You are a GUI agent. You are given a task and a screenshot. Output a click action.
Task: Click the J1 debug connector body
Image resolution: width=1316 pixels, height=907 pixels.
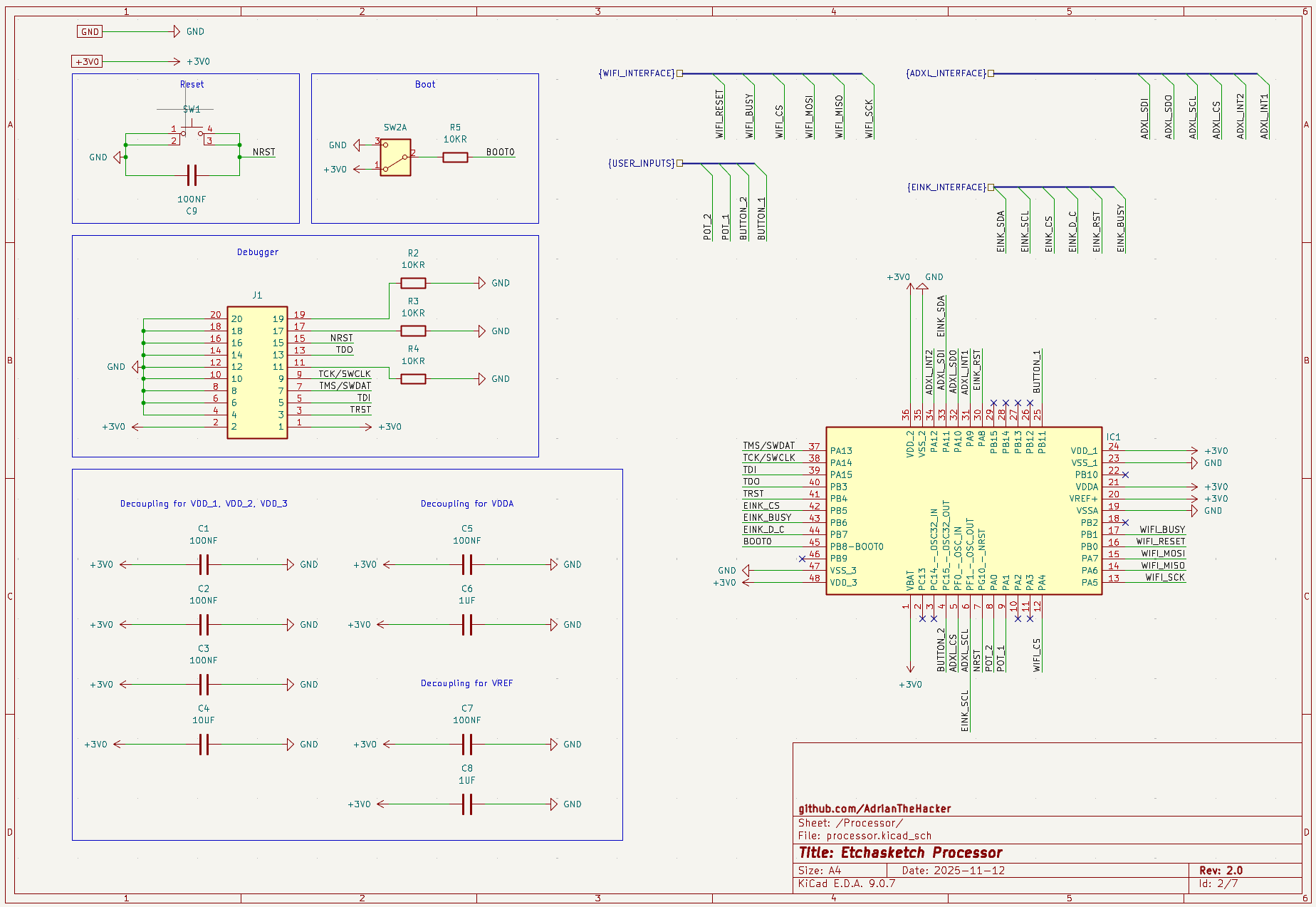pyautogui.click(x=257, y=373)
